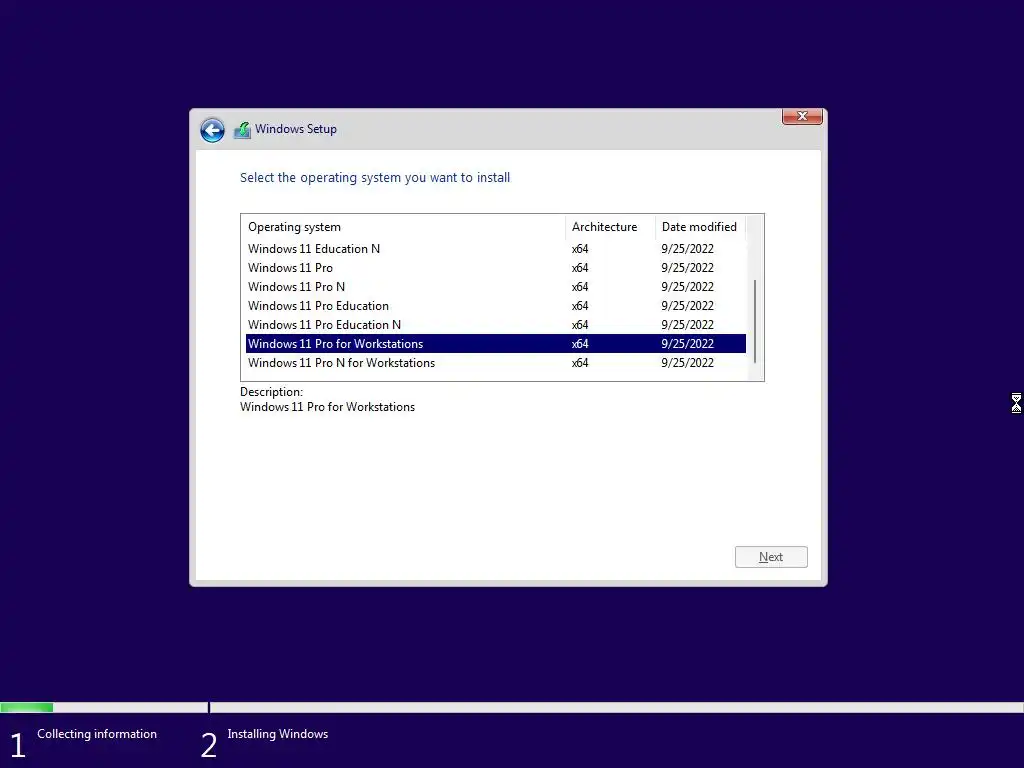The width and height of the screenshot is (1024, 768).
Task: Select Windows 11 Pro for Workstations
Action: pos(496,344)
